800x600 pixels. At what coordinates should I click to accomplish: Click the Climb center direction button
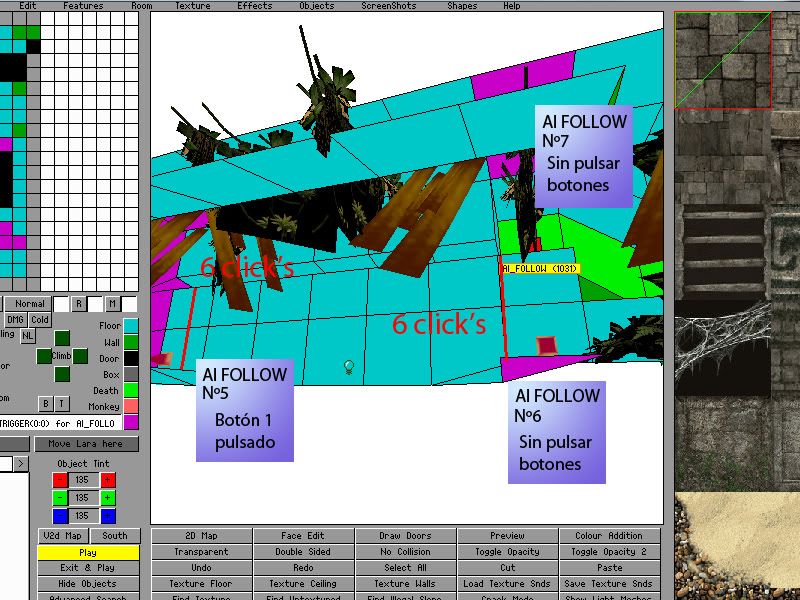point(62,356)
